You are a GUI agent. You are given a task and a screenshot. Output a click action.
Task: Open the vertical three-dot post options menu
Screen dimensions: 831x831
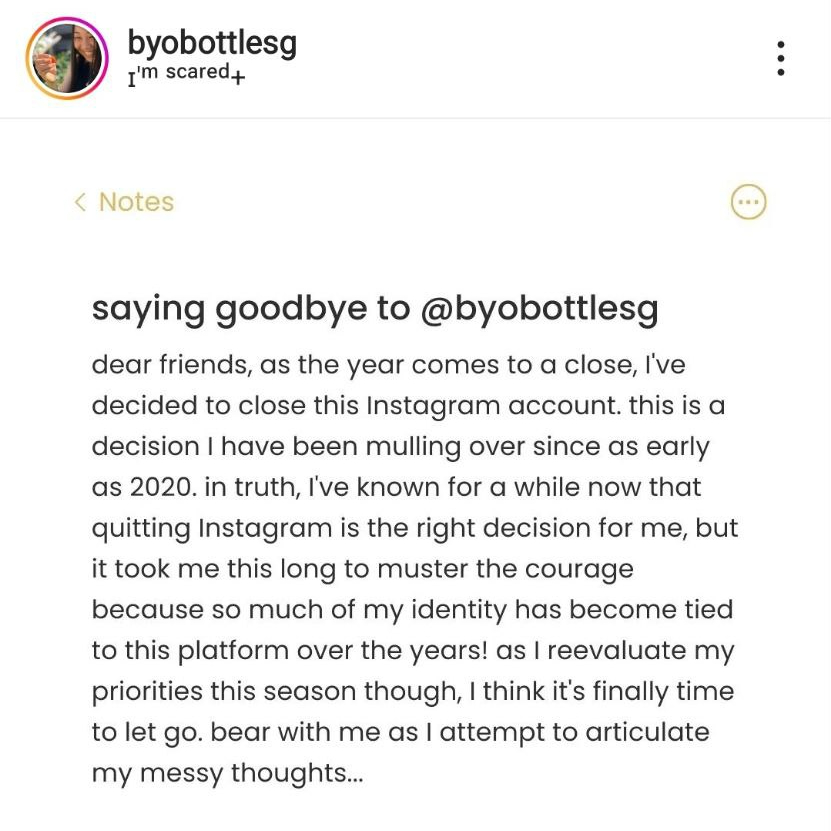pos(780,58)
